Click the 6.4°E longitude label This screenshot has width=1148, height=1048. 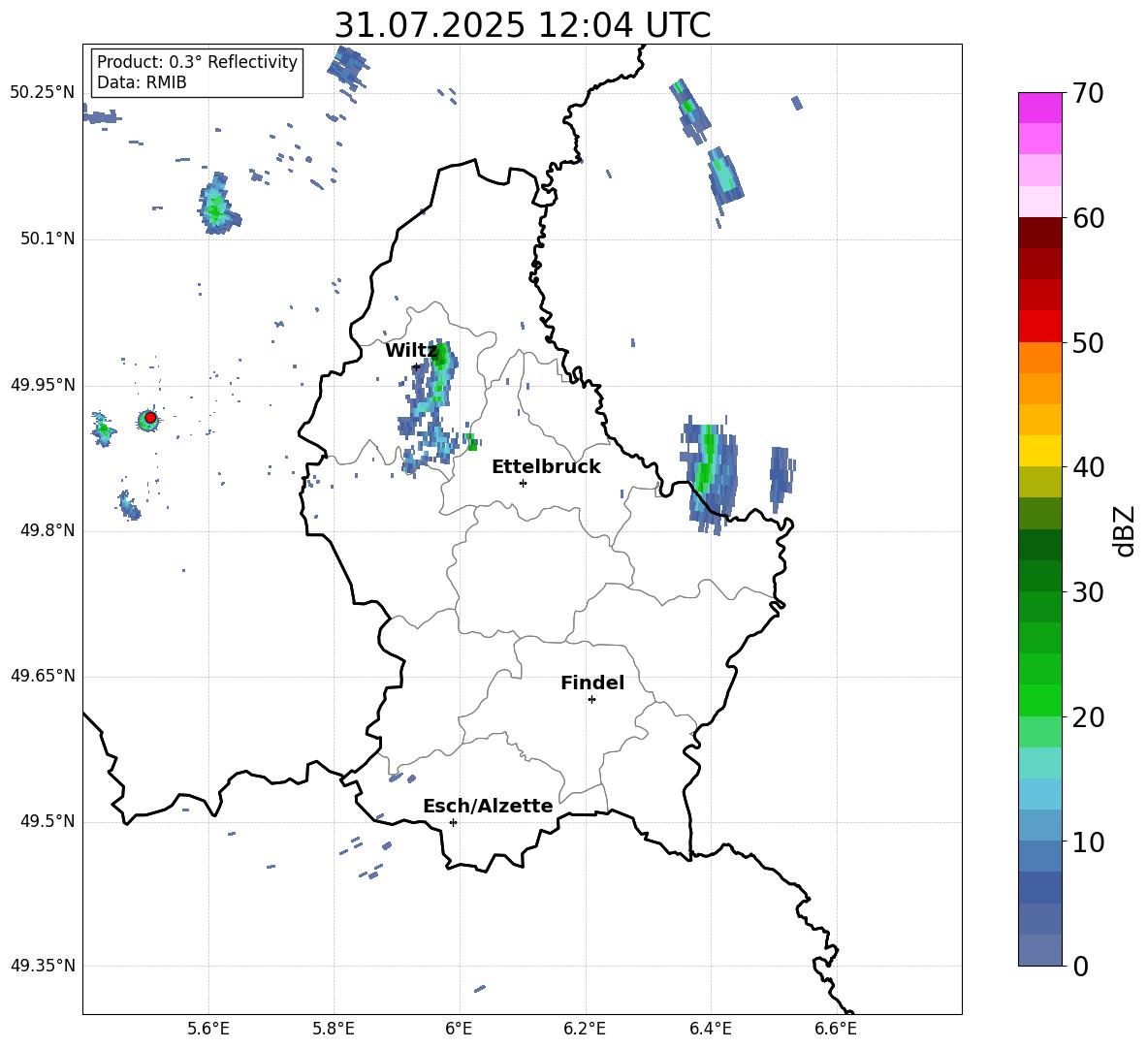point(710,1029)
